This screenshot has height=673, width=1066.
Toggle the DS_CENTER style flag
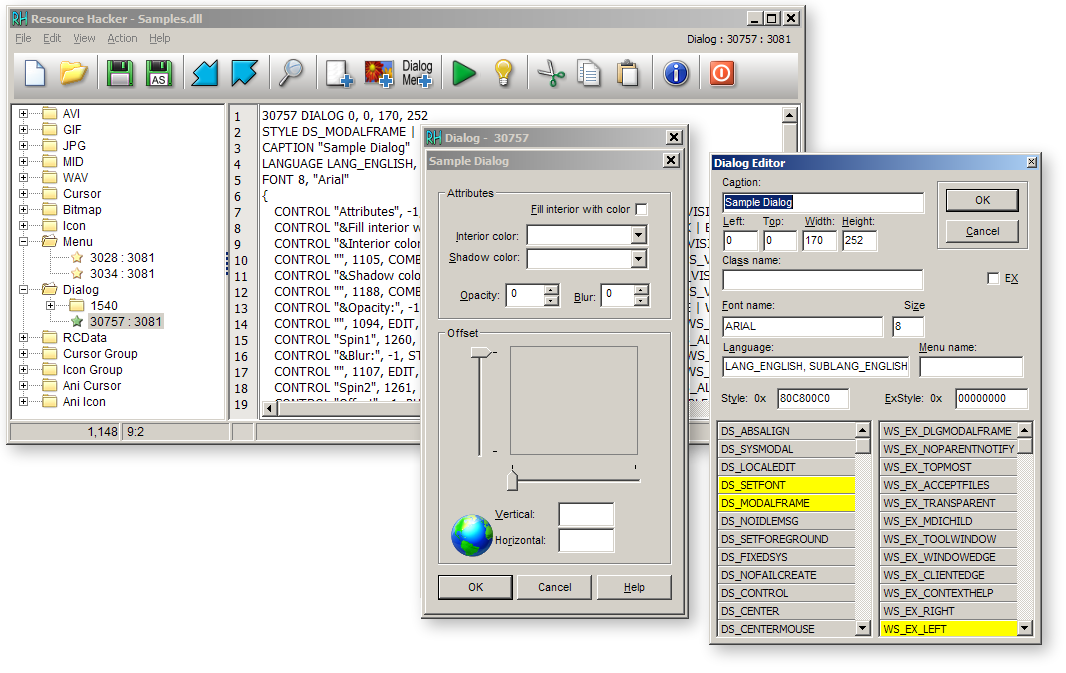tap(787, 611)
